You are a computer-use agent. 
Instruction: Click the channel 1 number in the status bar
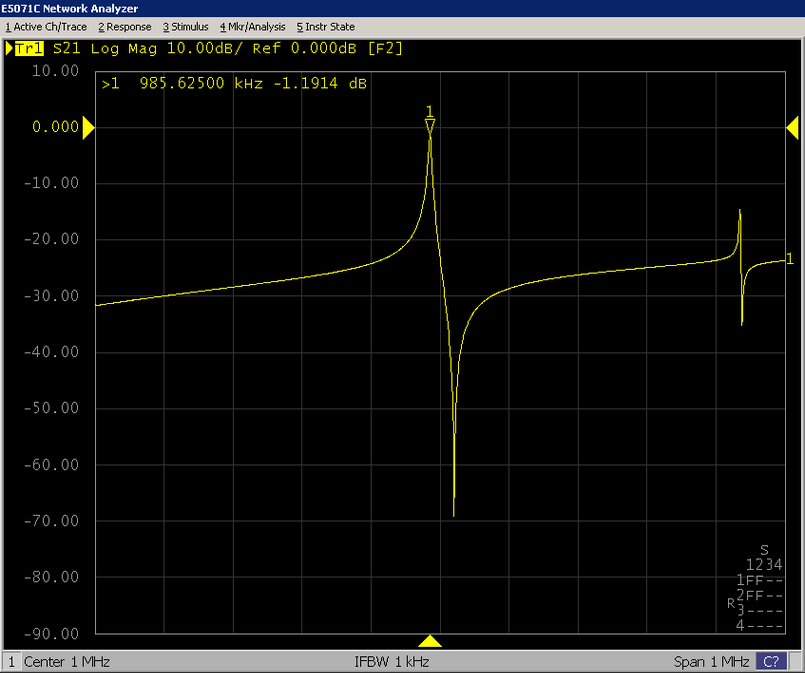12,662
